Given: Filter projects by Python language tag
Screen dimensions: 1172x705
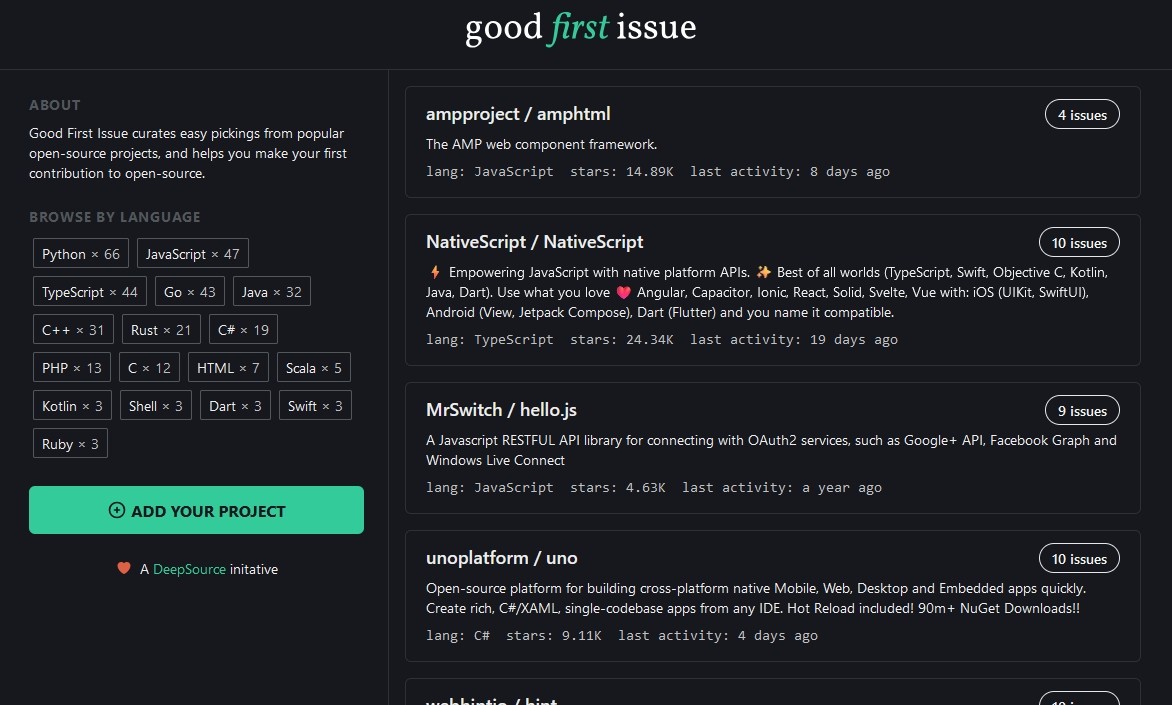Looking at the screenshot, I should tap(81, 253).
